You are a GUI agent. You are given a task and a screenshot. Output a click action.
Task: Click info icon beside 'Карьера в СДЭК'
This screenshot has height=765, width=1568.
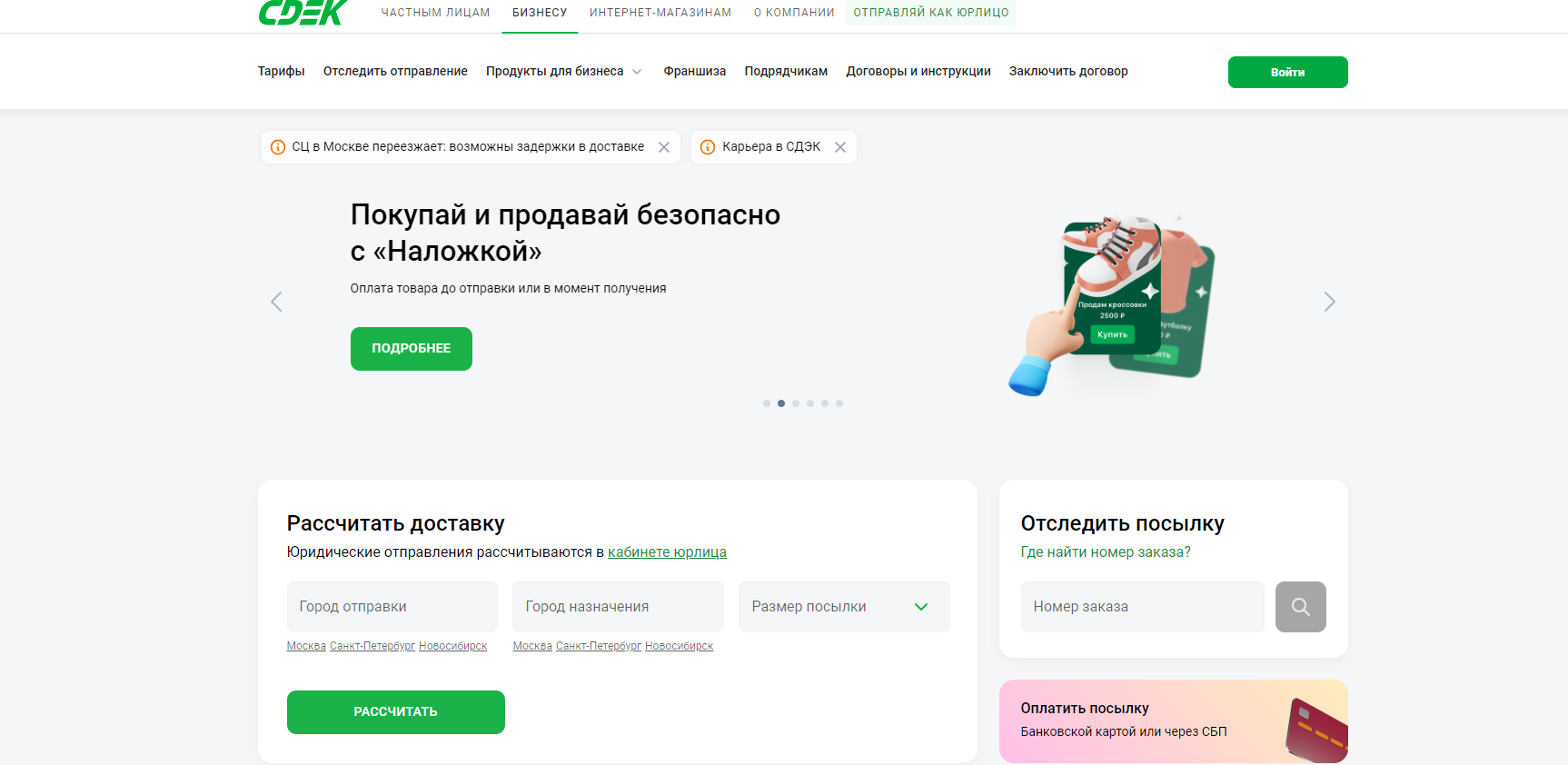708,147
